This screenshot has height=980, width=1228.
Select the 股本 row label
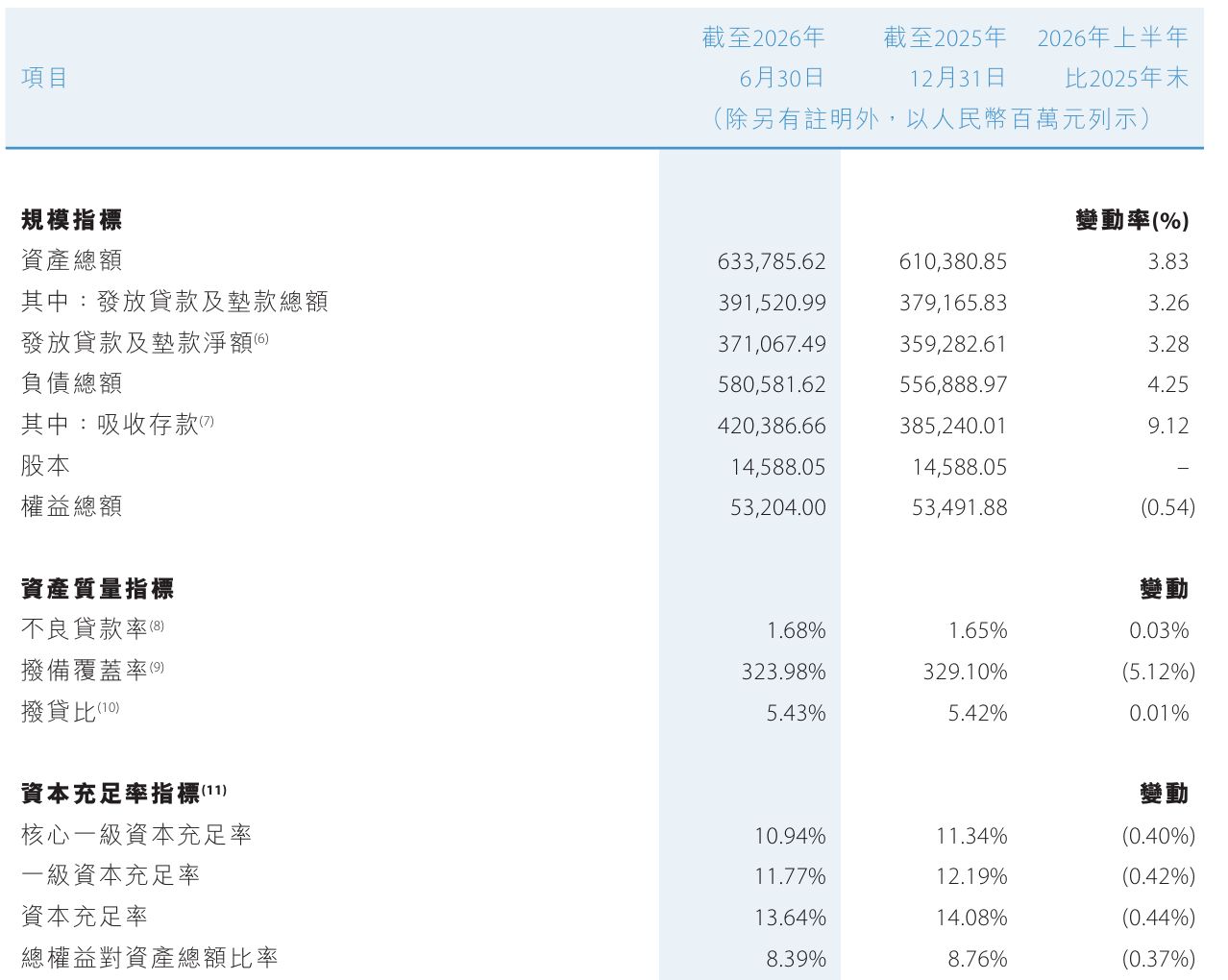46,465
